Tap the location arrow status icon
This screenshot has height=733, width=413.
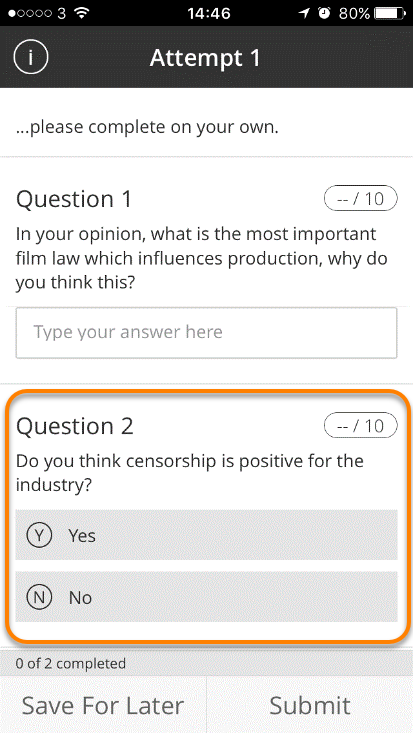(x=304, y=13)
